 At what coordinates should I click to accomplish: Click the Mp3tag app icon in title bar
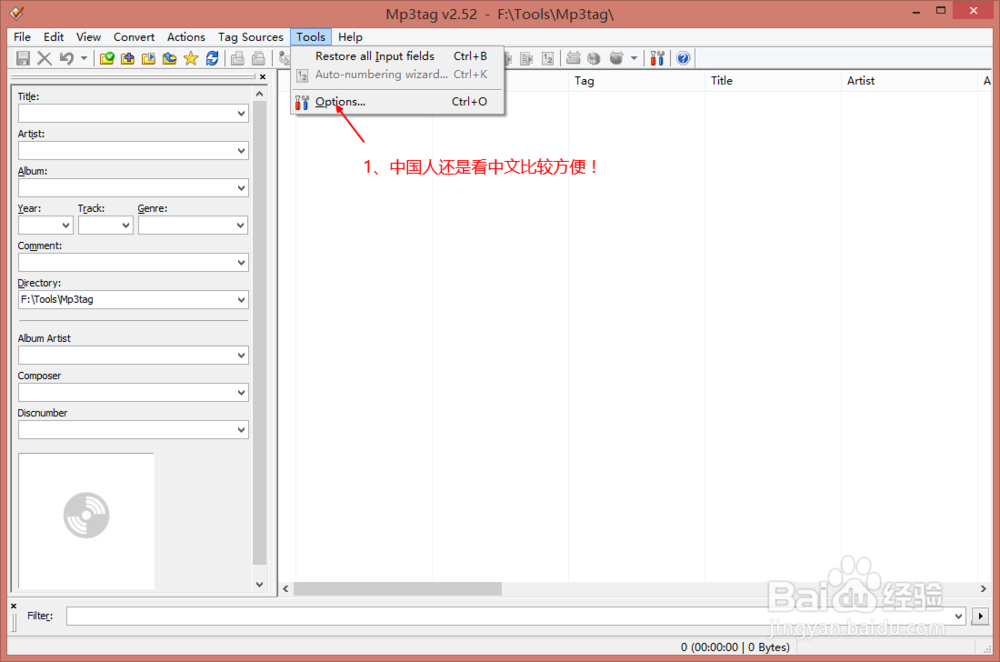point(17,12)
